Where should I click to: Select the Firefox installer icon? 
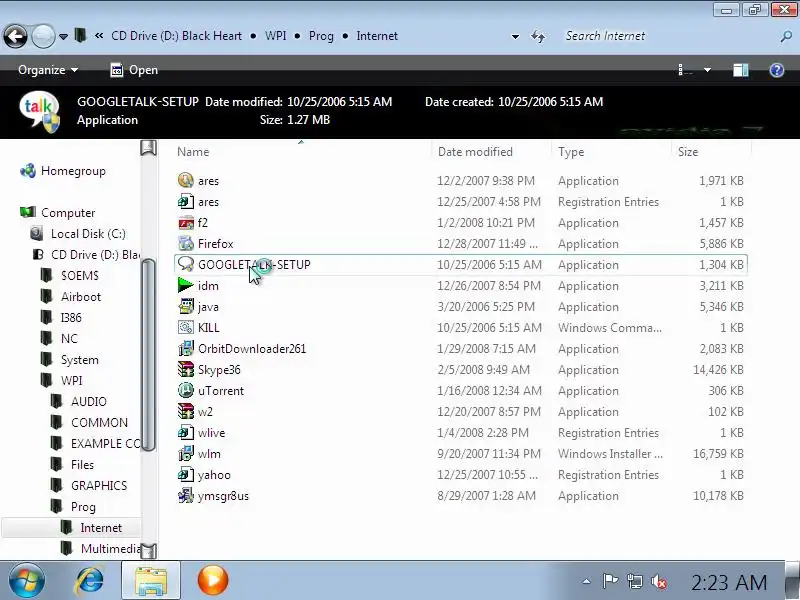[x=186, y=243]
